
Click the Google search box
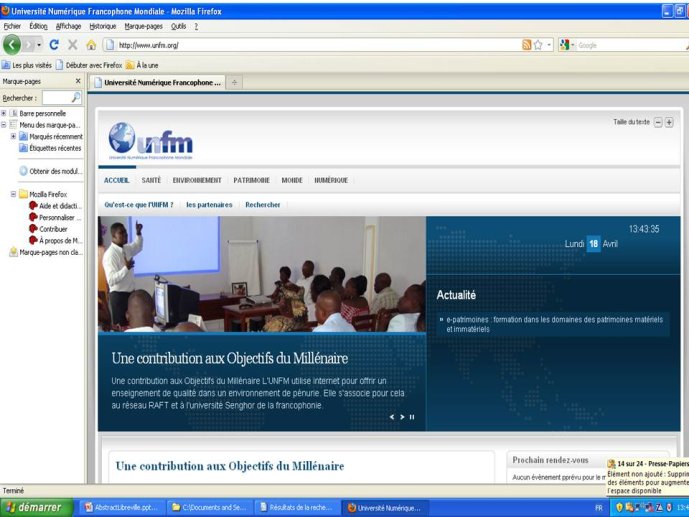tap(631, 45)
